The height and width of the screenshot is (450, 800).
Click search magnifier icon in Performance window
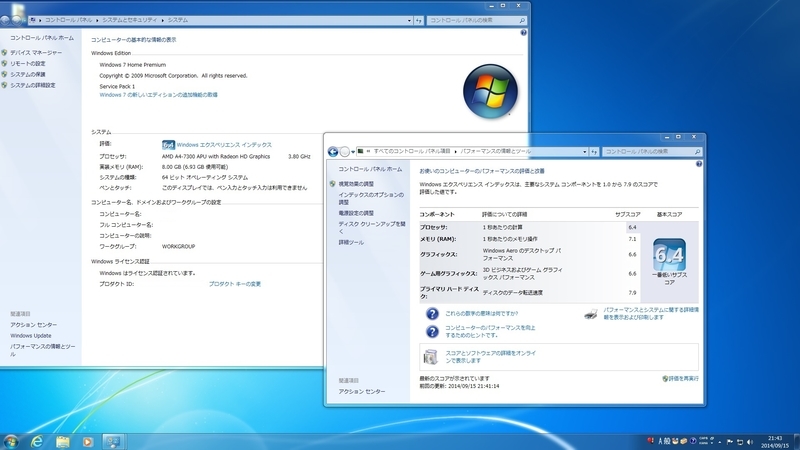tap(697, 152)
